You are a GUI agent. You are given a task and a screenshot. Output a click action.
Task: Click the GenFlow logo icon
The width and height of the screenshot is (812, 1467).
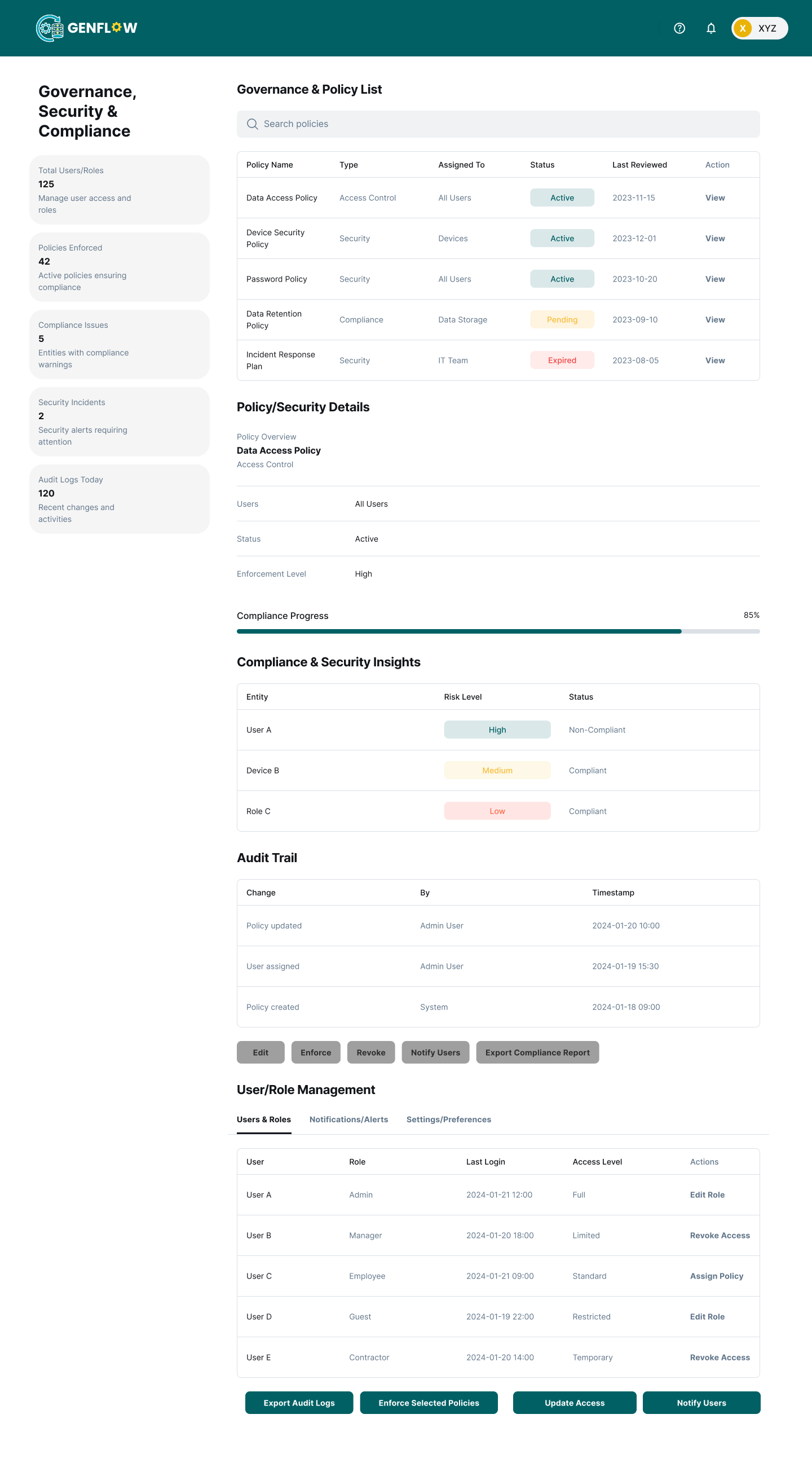click(50, 28)
